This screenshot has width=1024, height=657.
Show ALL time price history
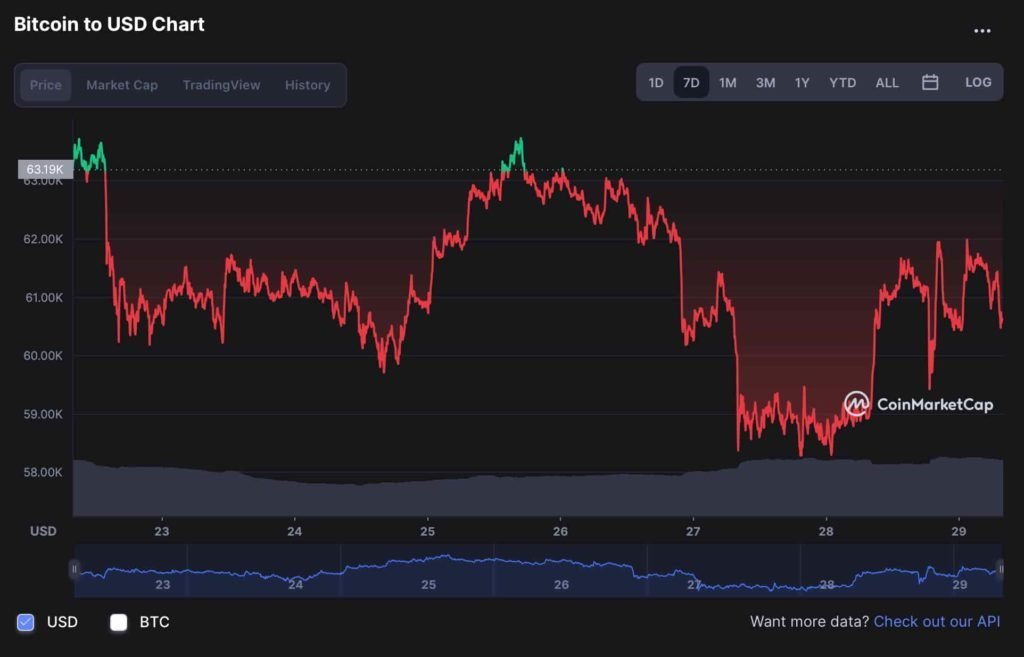pos(887,83)
